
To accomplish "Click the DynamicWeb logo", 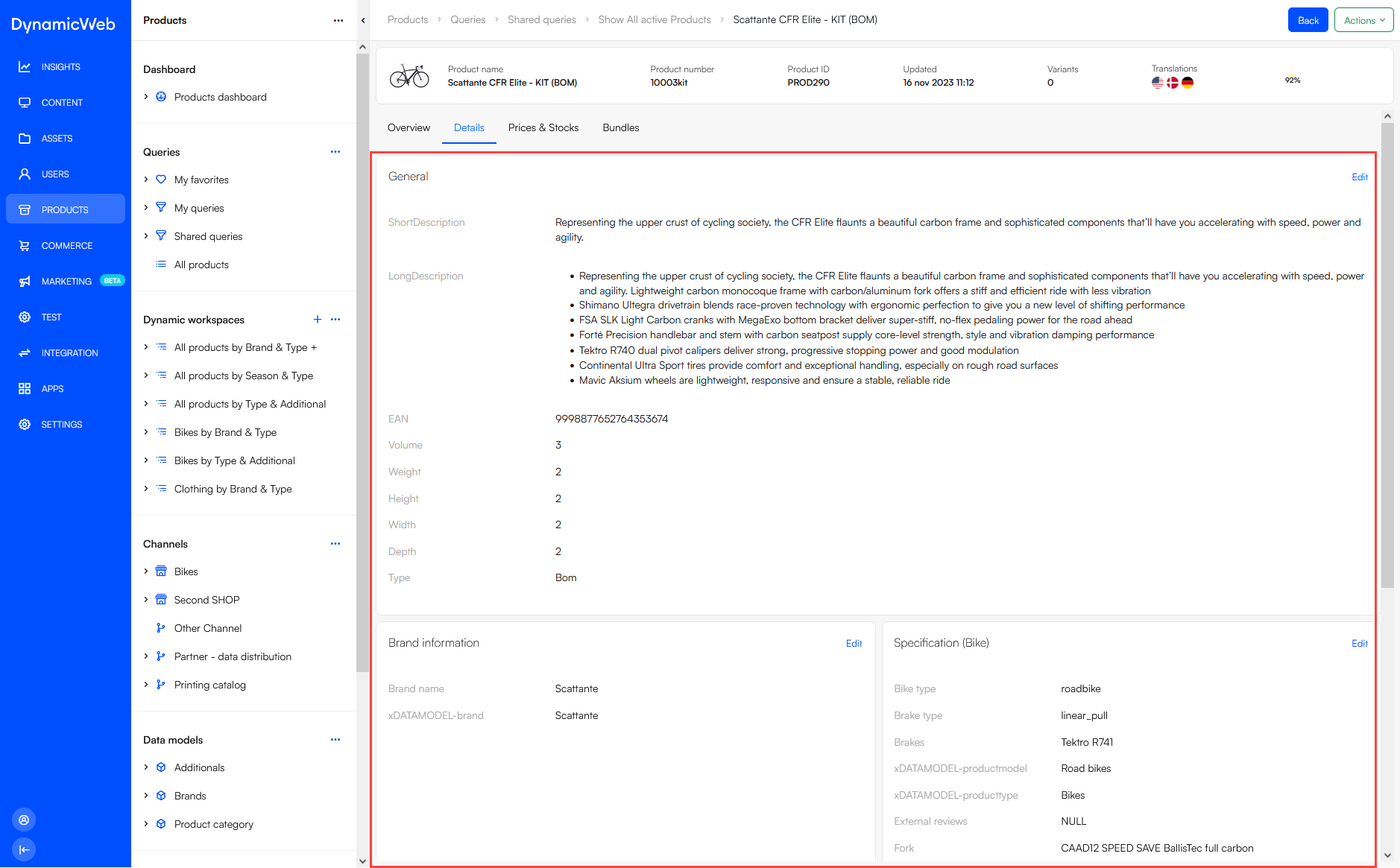I will point(63,24).
